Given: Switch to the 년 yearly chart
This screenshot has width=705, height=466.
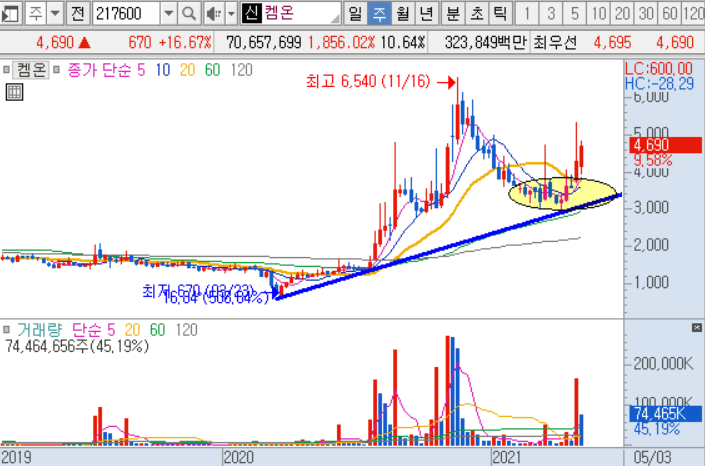Looking at the screenshot, I should point(427,13).
